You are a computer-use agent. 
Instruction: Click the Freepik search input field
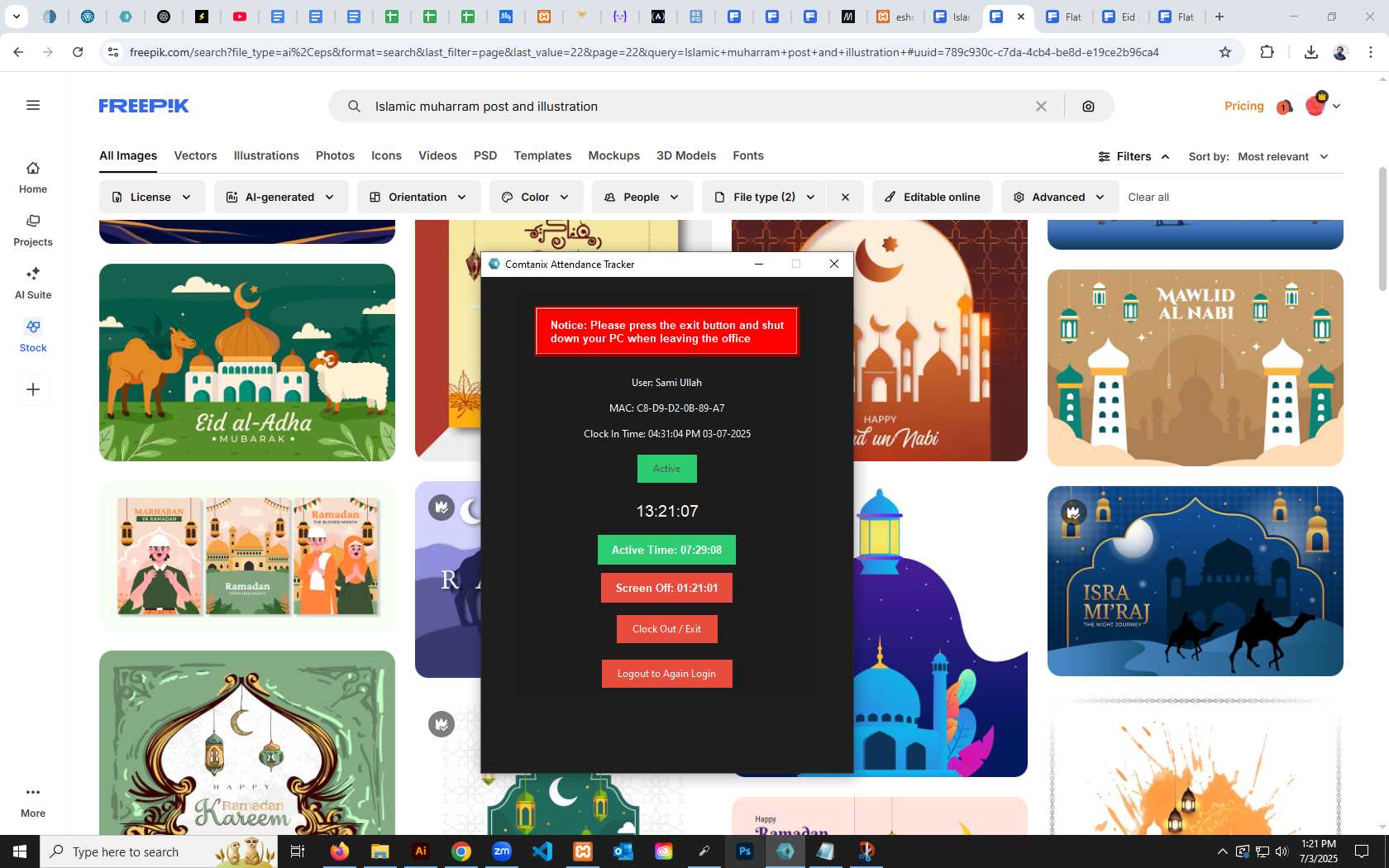[694, 106]
